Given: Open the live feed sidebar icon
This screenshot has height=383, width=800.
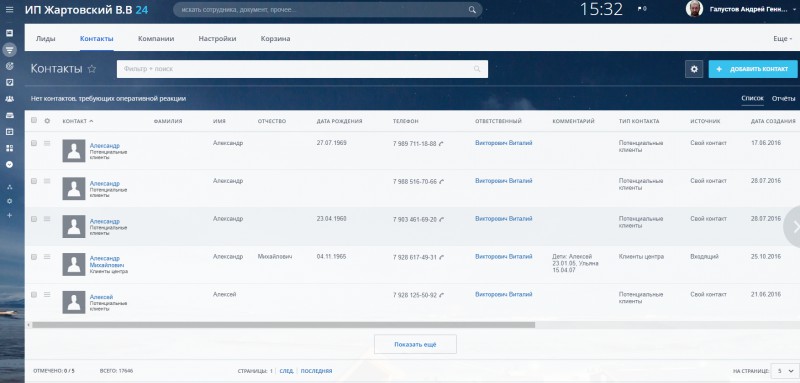Looking at the screenshot, I should coord(9,33).
